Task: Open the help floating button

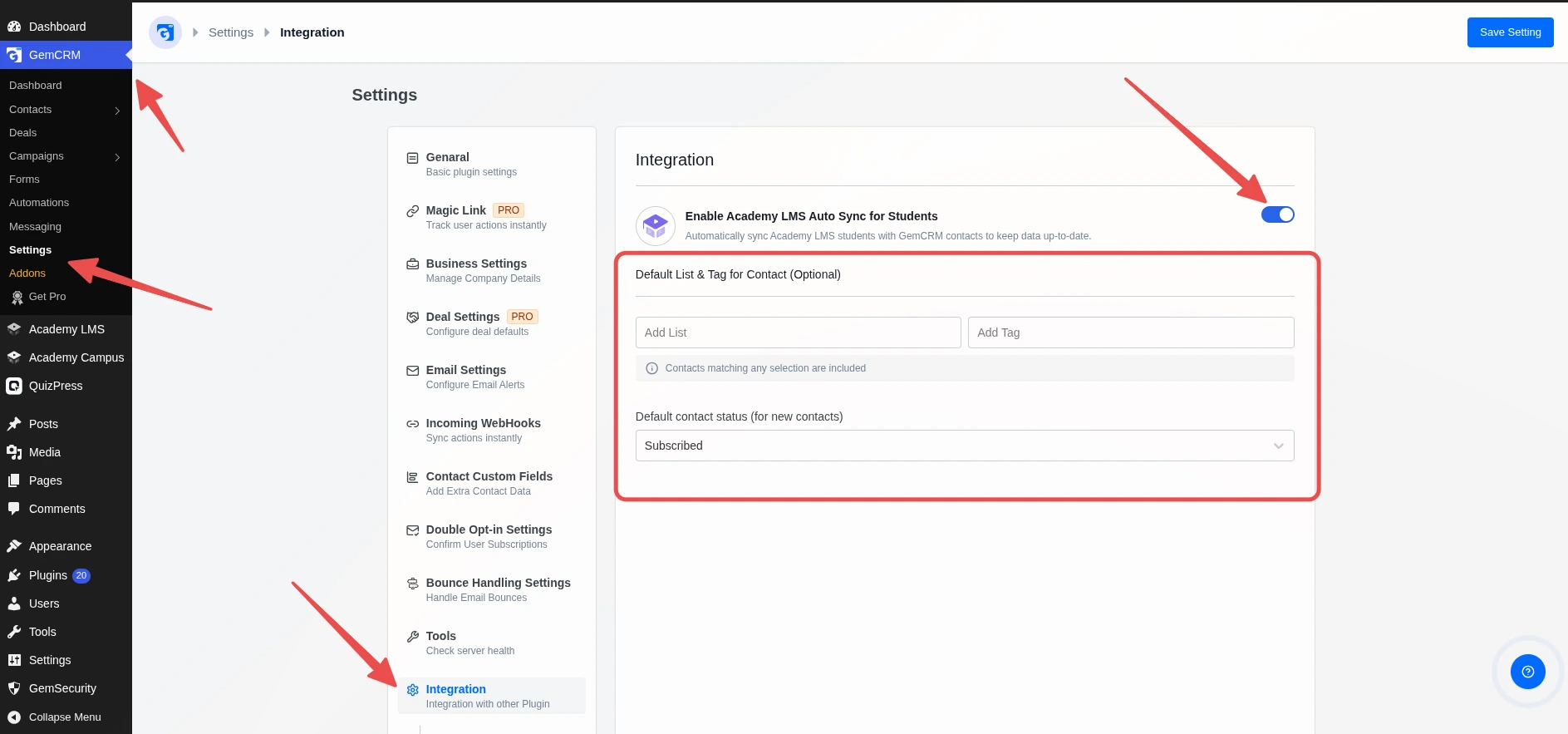Action: pyautogui.click(x=1527, y=672)
